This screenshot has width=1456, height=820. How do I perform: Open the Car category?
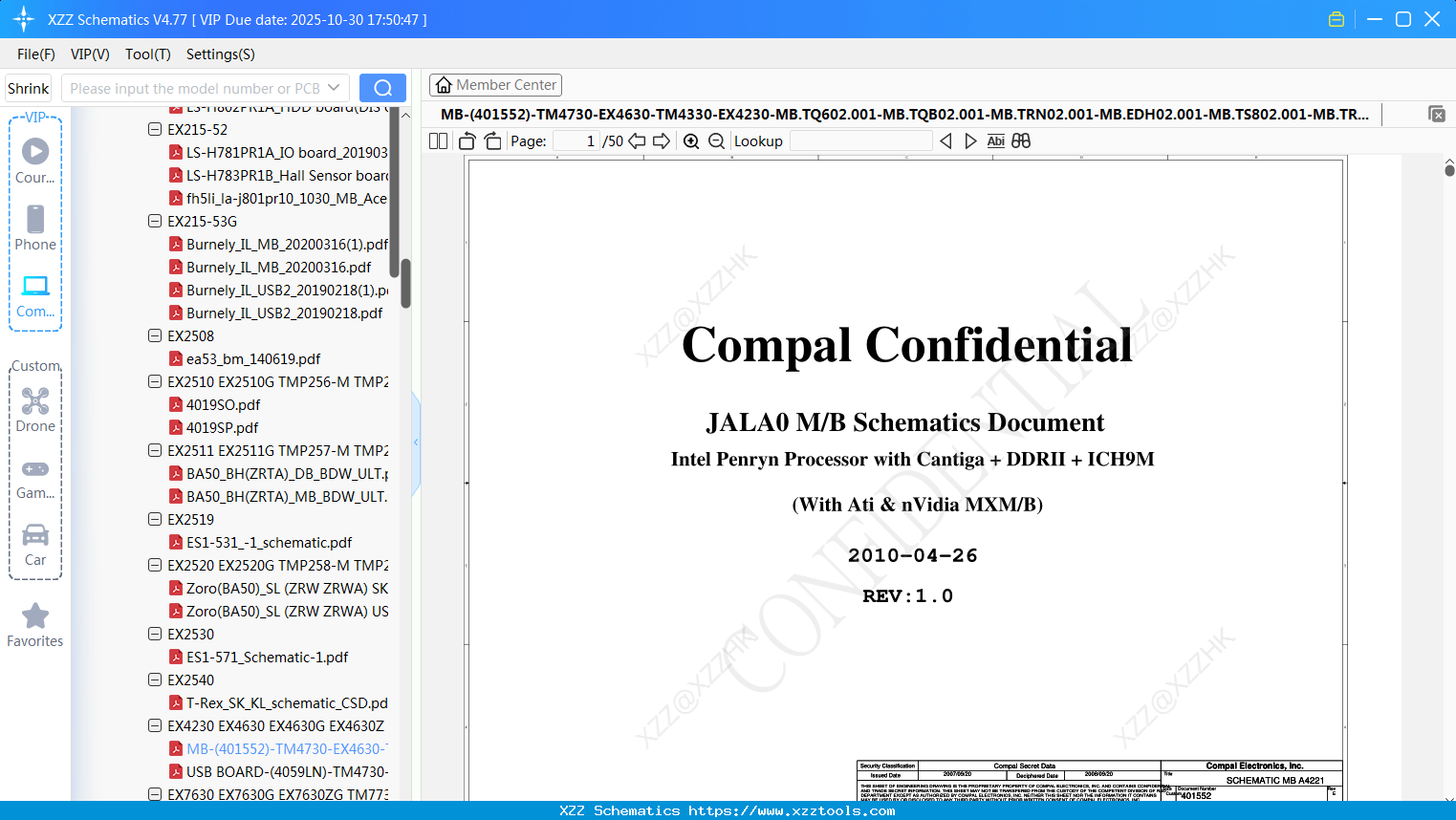click(35, 543)
